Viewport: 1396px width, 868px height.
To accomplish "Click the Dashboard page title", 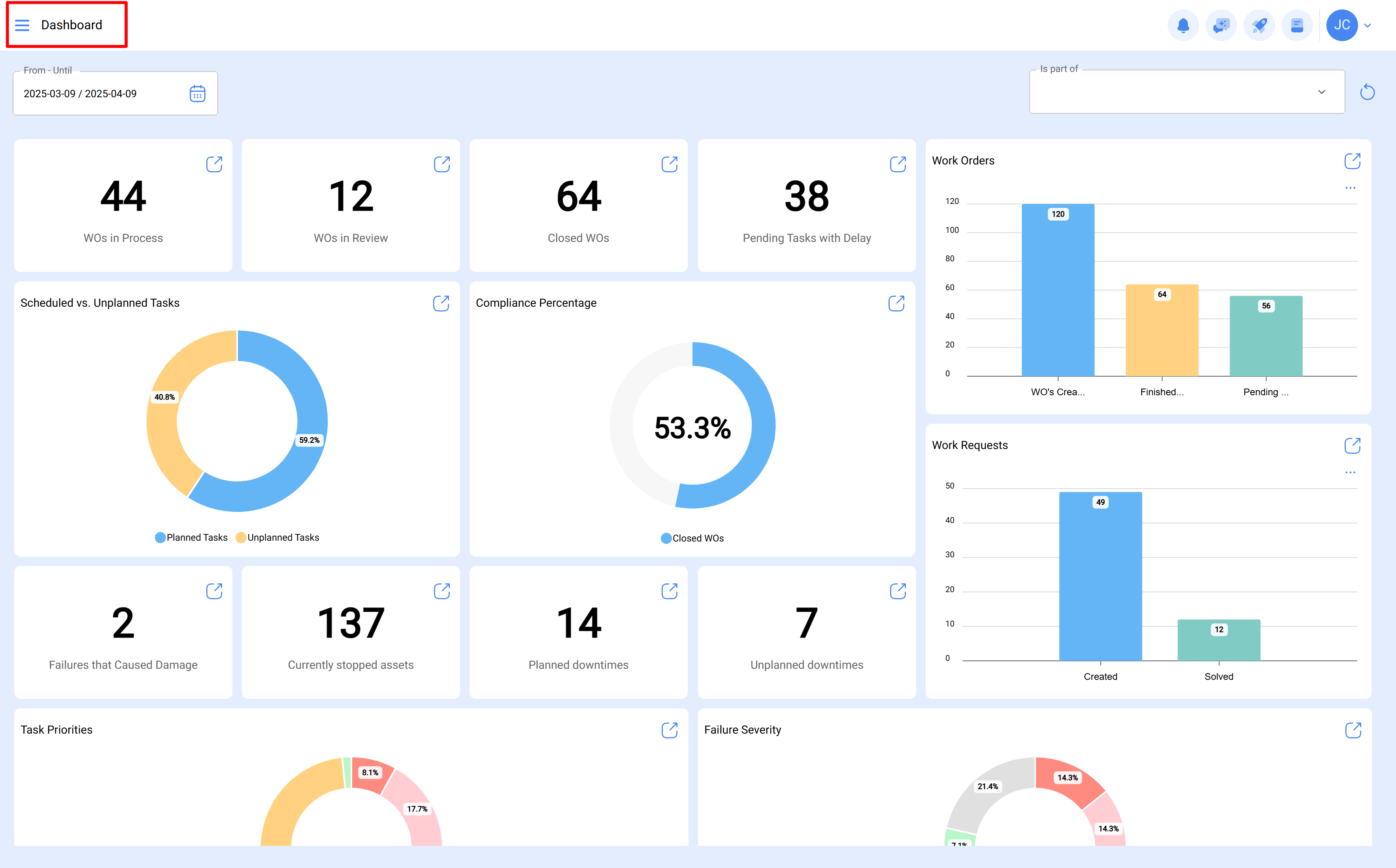I will [x=72, y=25].
